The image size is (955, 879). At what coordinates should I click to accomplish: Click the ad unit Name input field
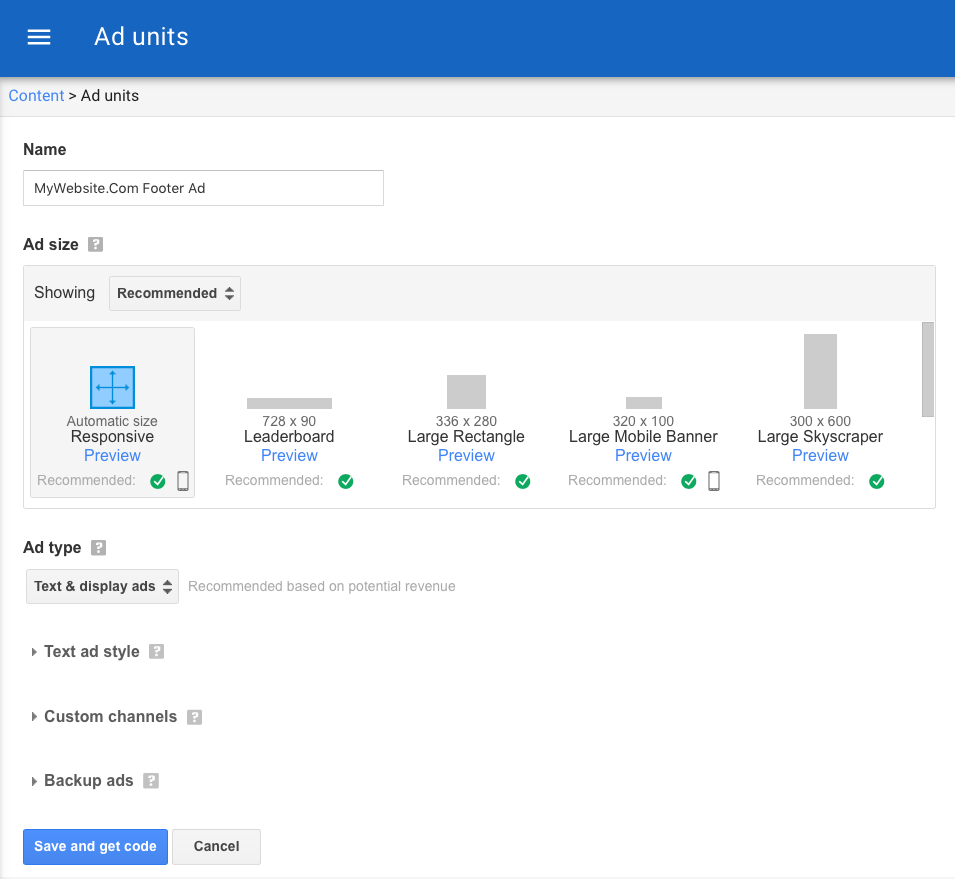tap(203, 188)
